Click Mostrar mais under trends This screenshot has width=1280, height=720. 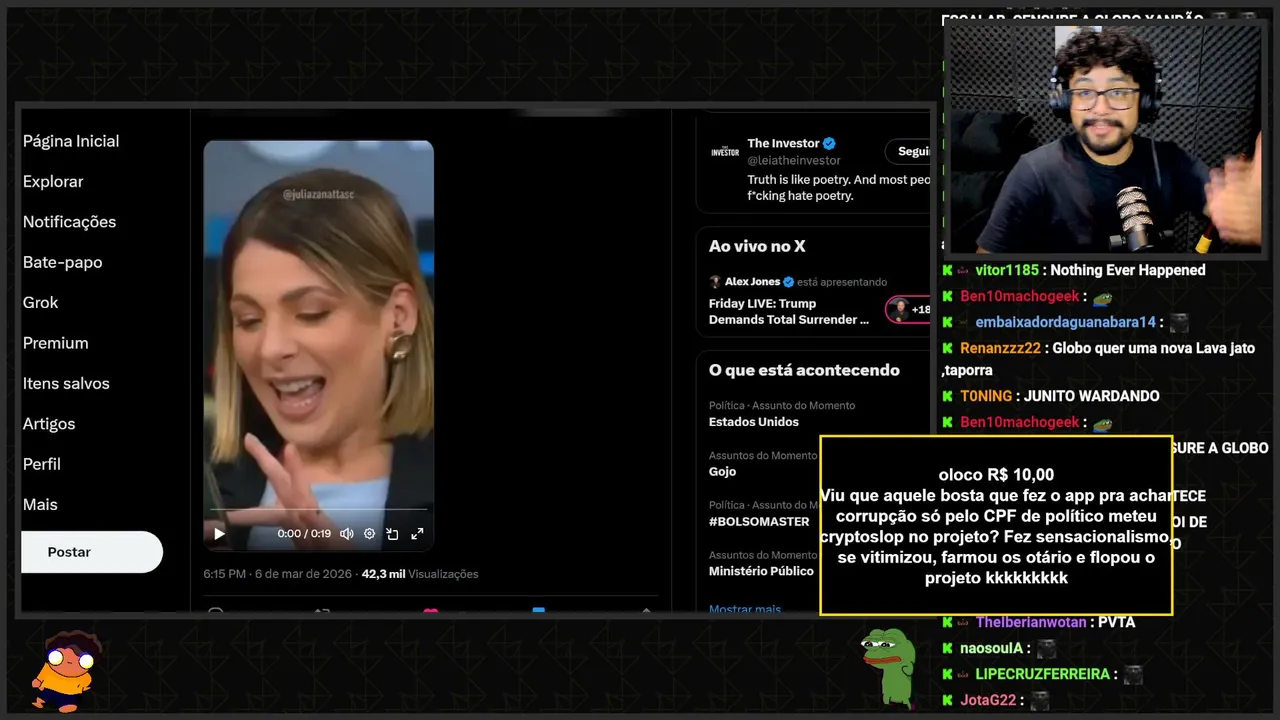[745, 609]
